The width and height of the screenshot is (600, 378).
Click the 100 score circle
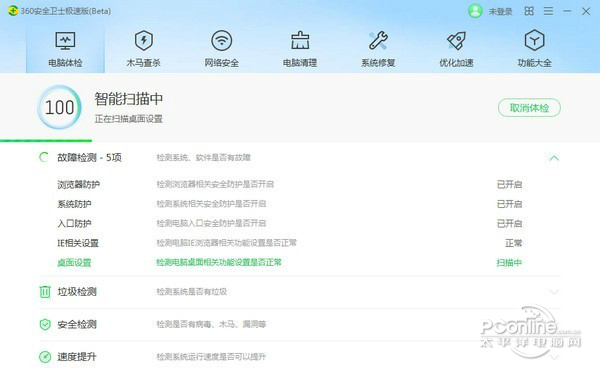(59, 108)
